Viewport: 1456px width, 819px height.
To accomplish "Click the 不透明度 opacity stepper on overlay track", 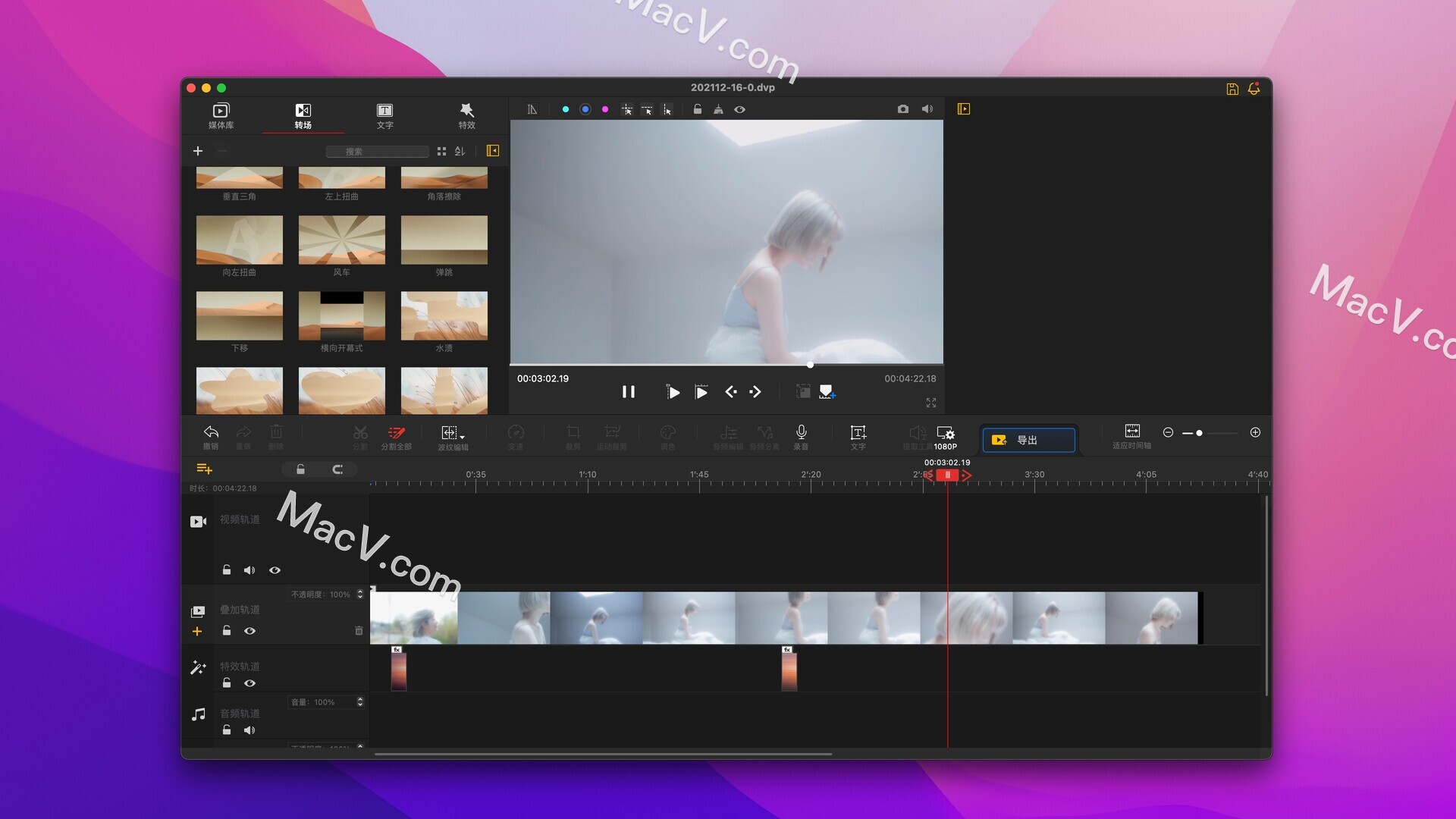I will (360, 595).
